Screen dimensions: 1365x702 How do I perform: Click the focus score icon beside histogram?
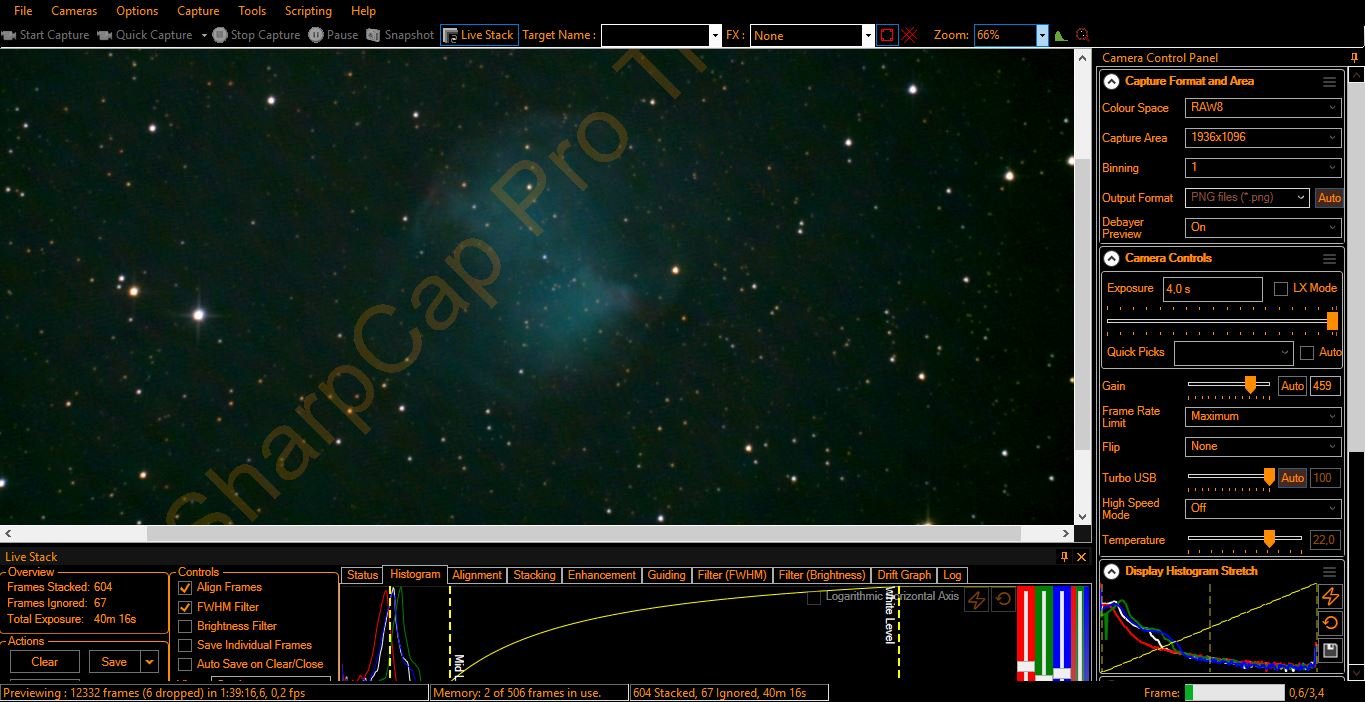click(x=1082, y=35)
